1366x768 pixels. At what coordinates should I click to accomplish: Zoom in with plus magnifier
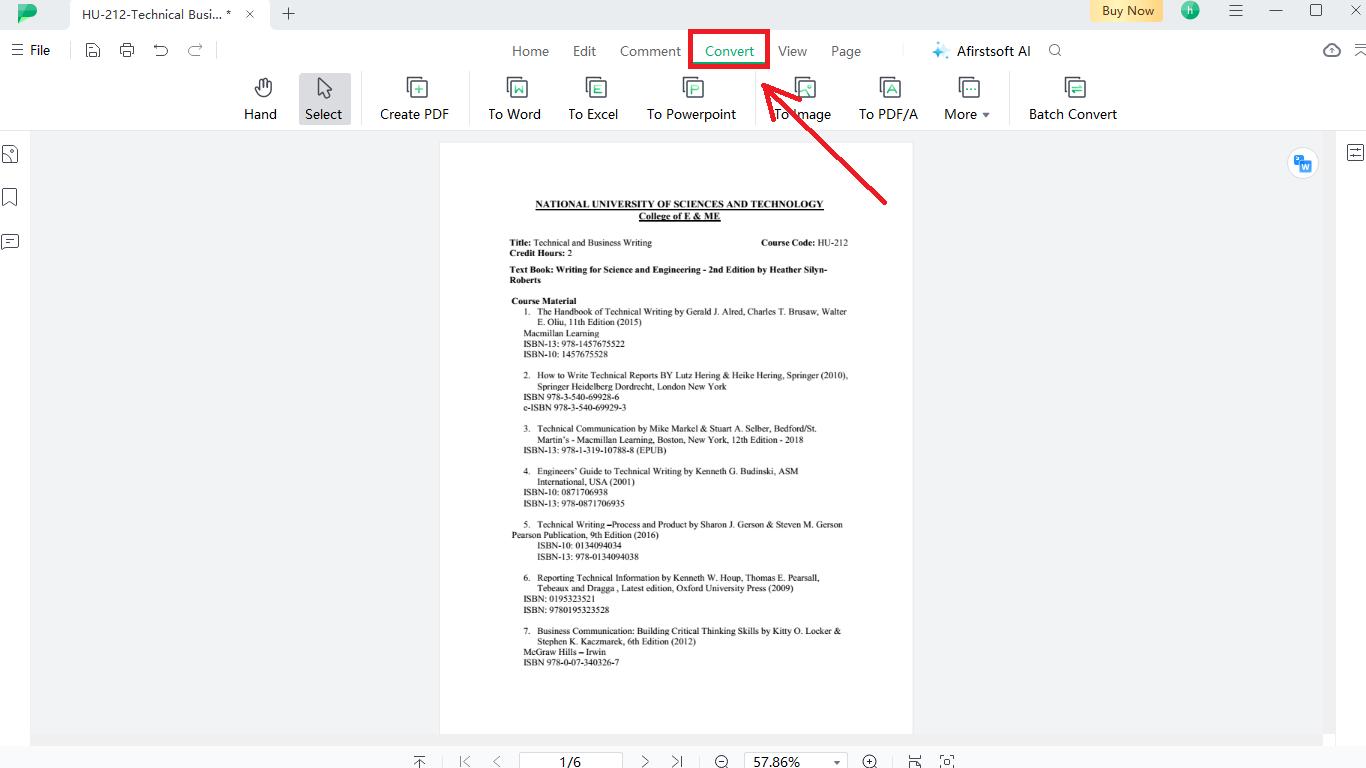870,762
